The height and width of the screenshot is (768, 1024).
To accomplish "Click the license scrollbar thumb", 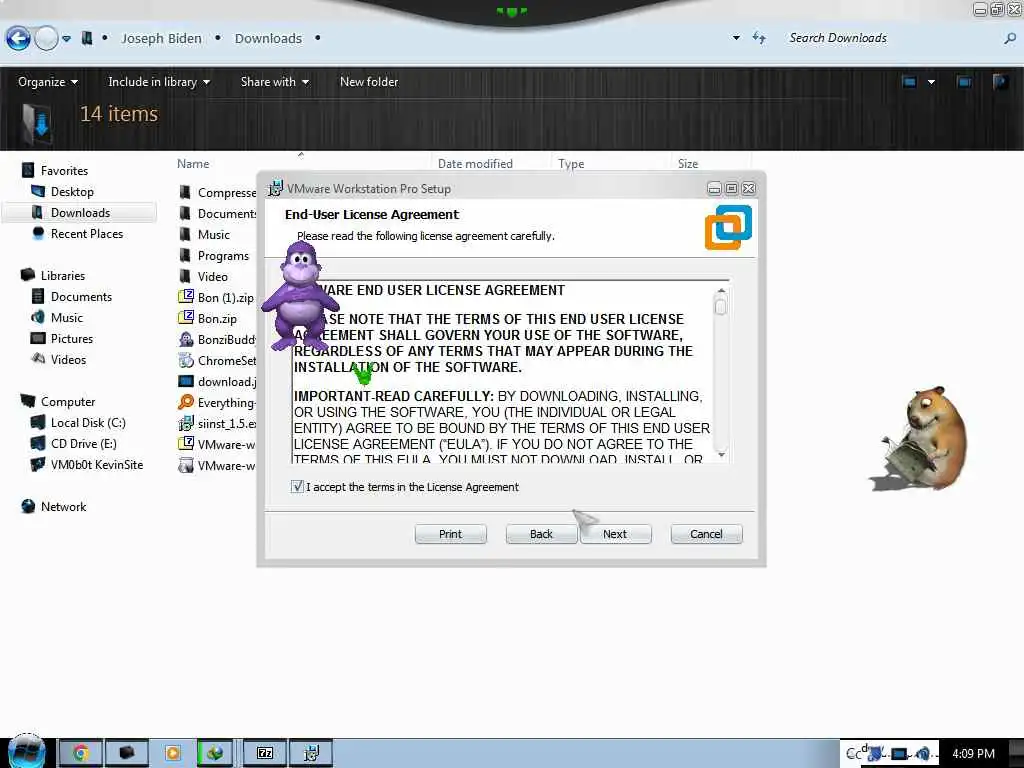I will tap(721, 306).
